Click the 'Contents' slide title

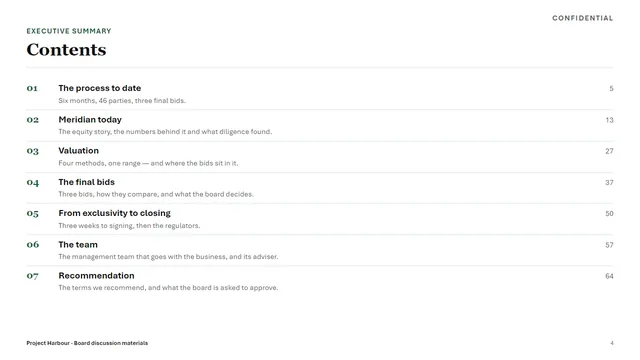[66, 50]
